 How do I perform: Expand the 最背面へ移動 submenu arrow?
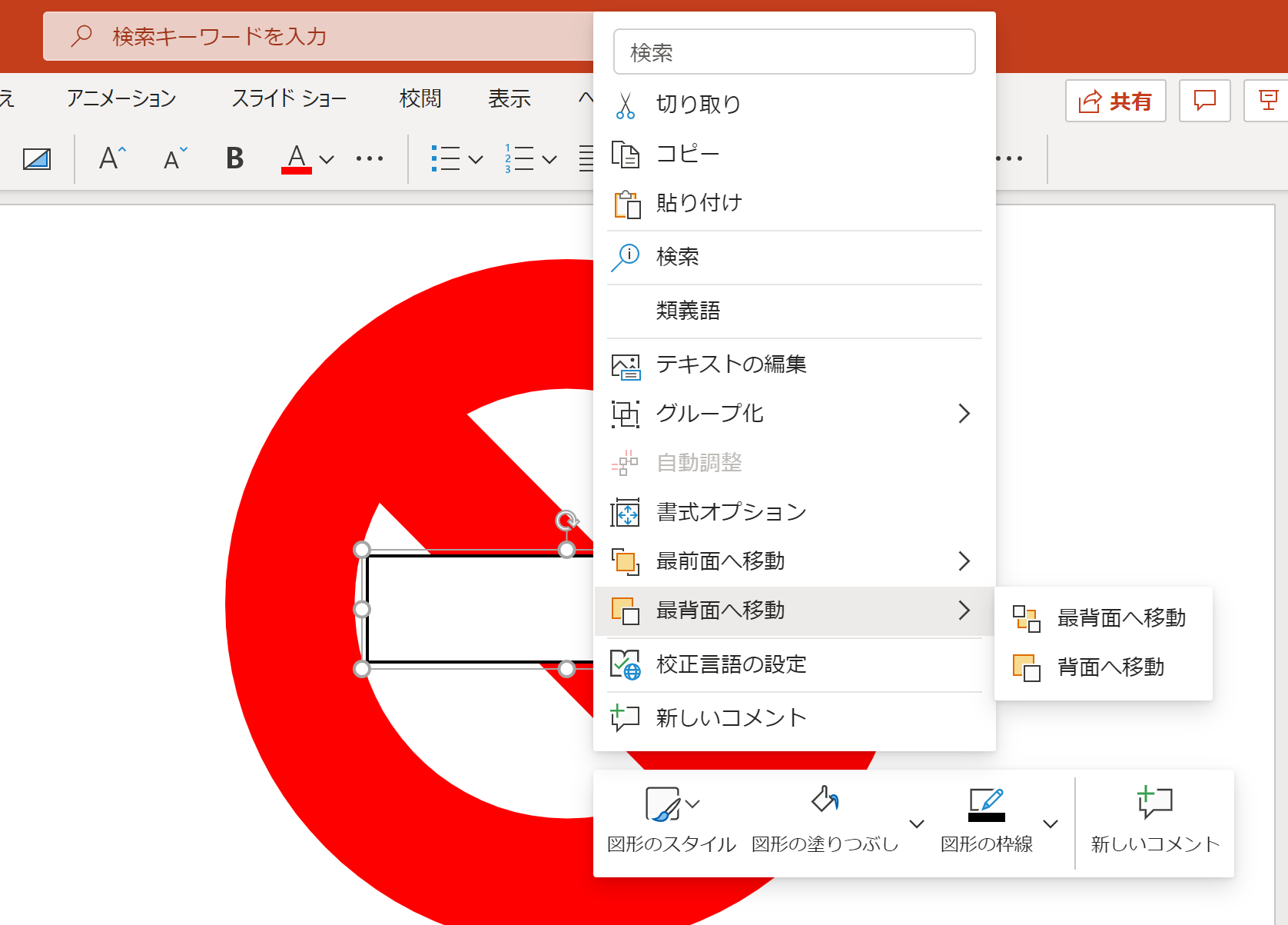(964, 611)
